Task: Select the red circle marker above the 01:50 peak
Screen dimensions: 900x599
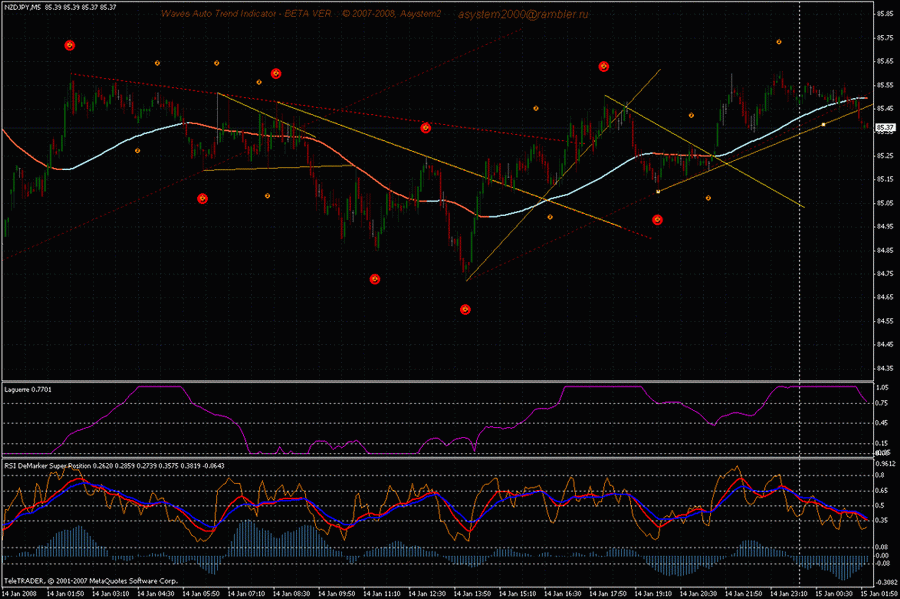Action: (x=69, y=45)
